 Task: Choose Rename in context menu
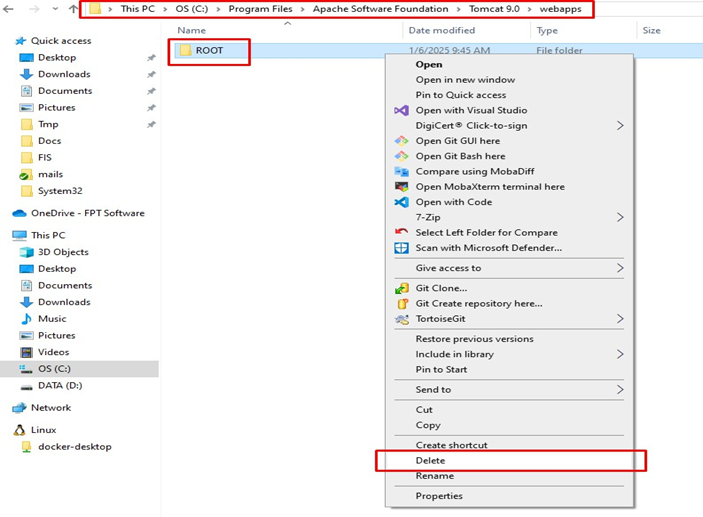pyautogui.click(x=510, y=476)
